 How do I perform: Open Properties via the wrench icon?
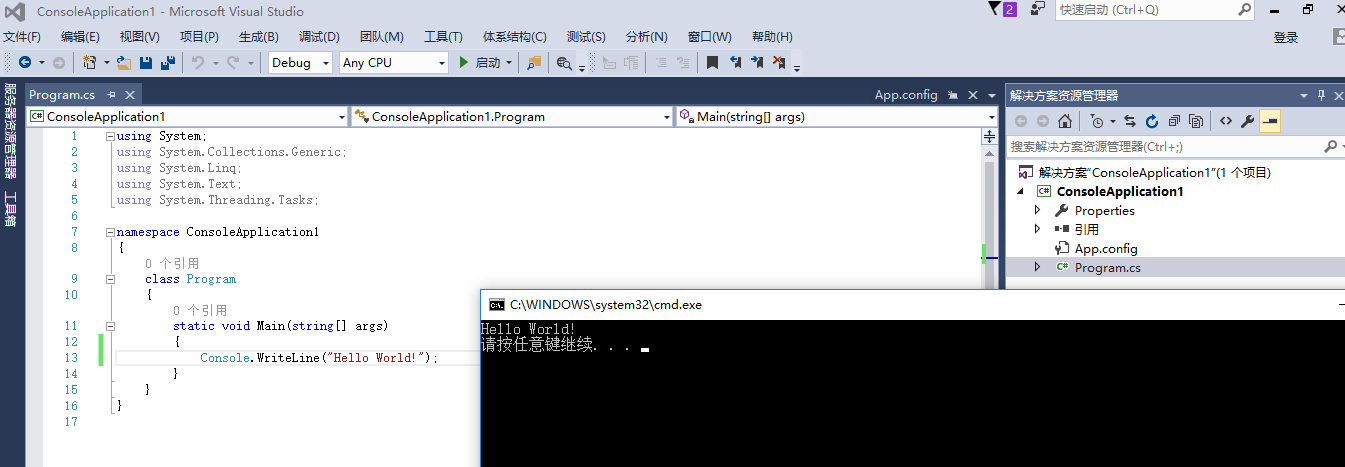tap(1247, 121)
